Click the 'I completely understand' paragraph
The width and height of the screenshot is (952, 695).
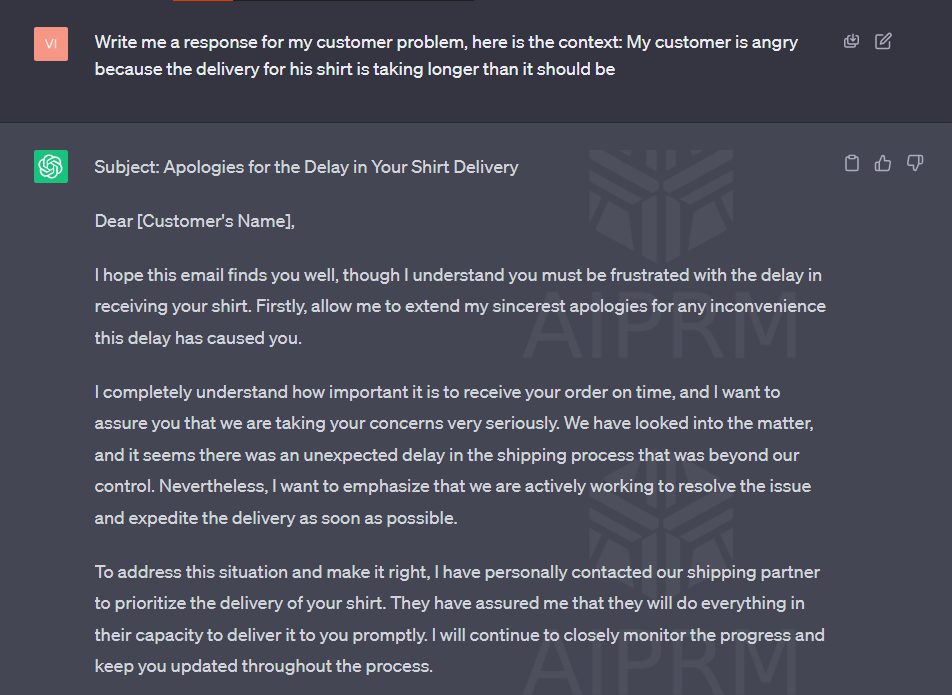click(x=454, y=455)
